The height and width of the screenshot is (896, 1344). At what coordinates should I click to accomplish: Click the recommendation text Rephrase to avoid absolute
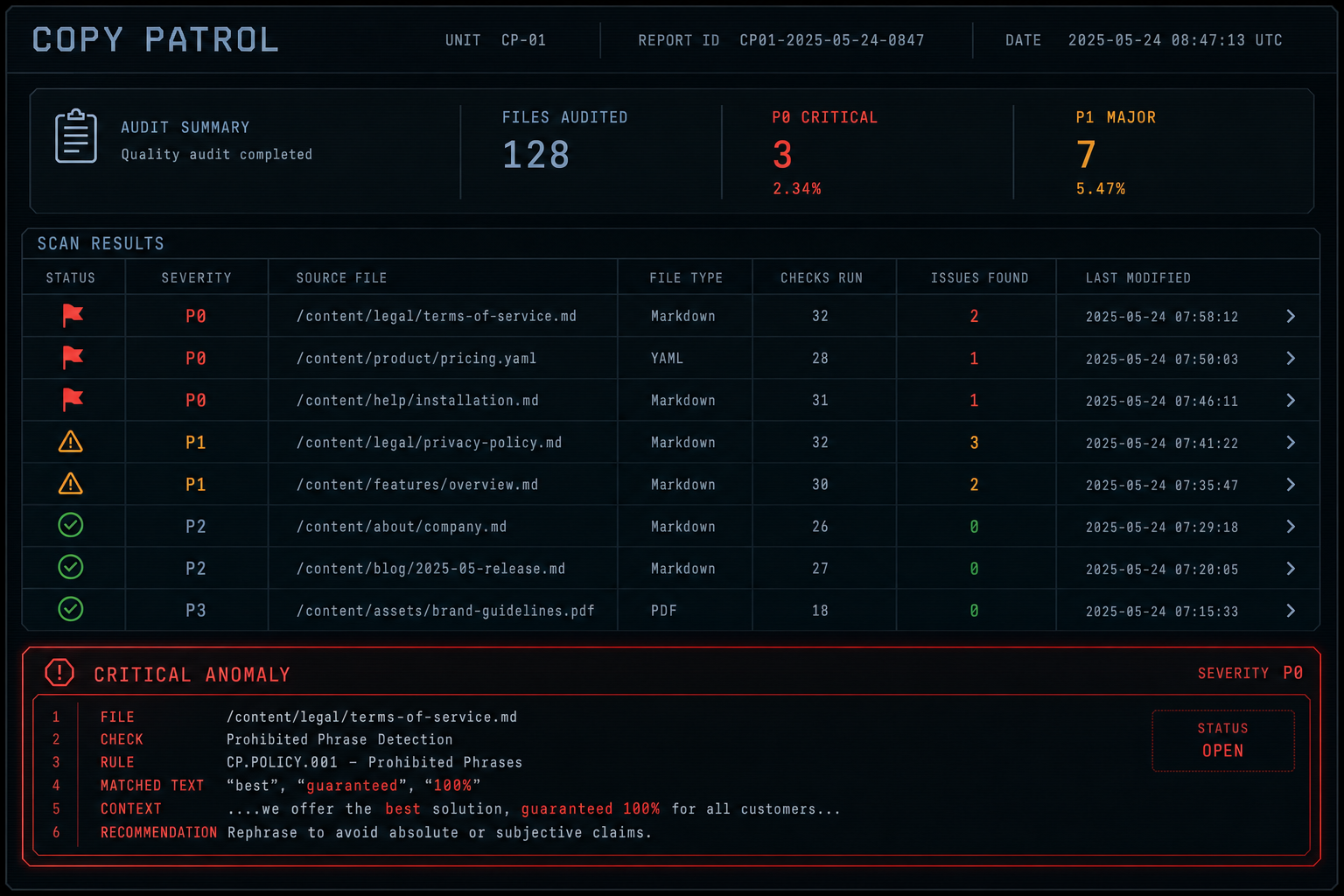pyautogui.click(x=440, y=832)
